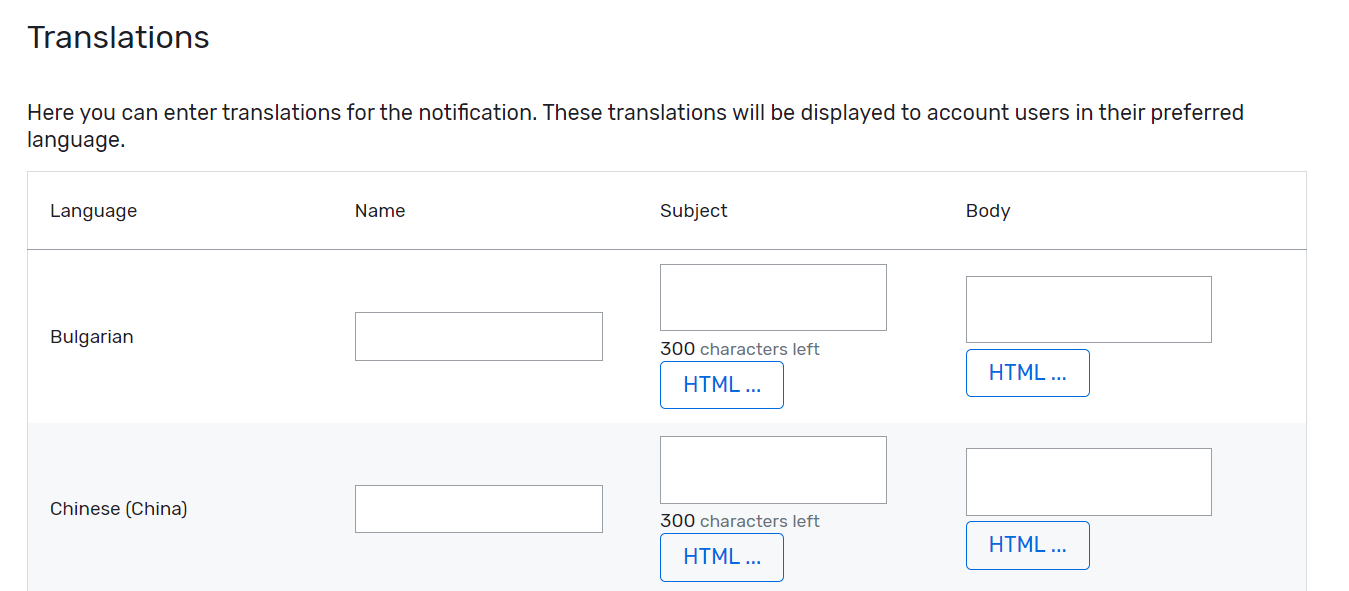Viewport: 1349px width, 591px height.
Task: Click the HTML button for Chinese Subject
Action: [x=721, y=557]
